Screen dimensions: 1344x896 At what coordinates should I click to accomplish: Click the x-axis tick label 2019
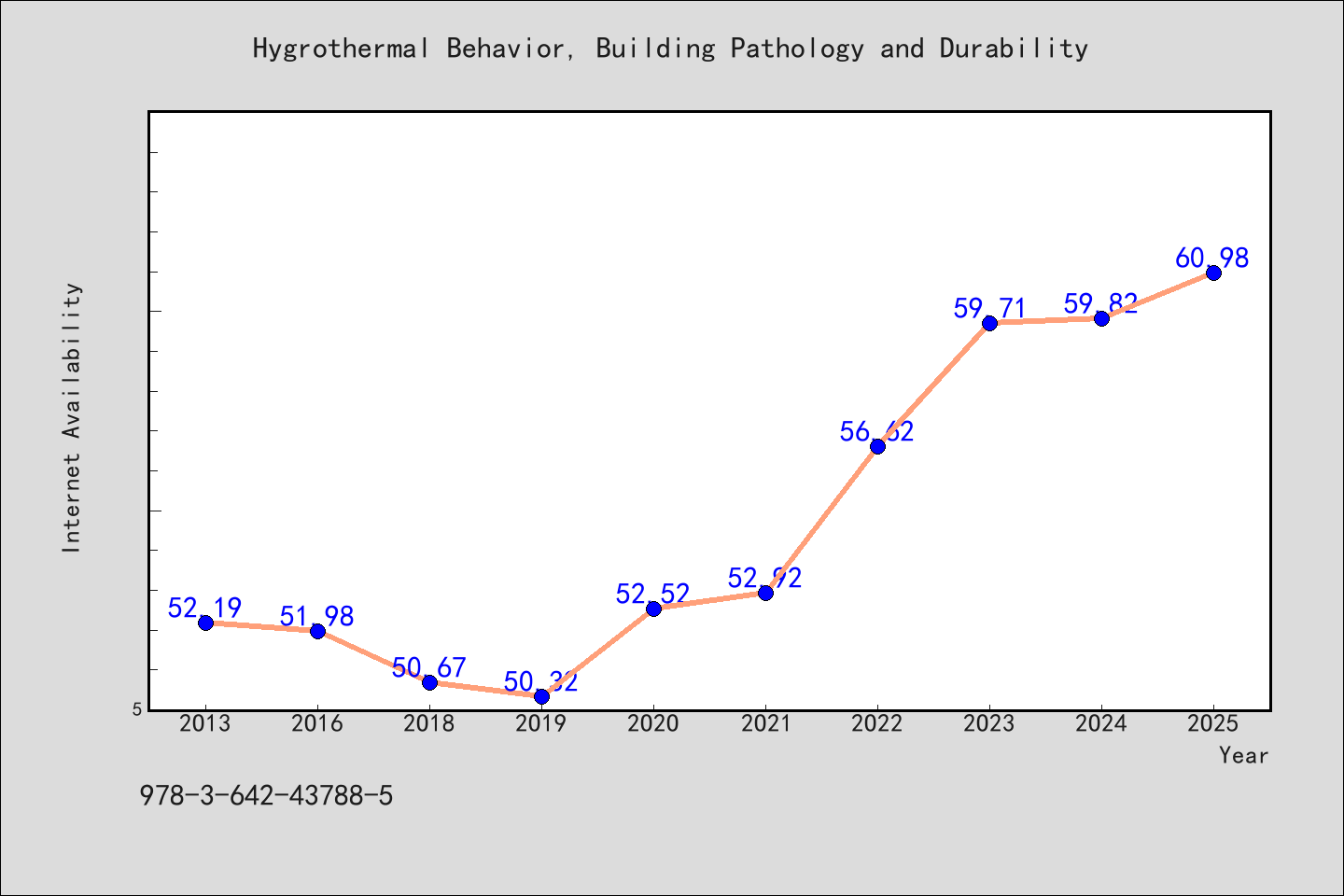pos(541,723)
